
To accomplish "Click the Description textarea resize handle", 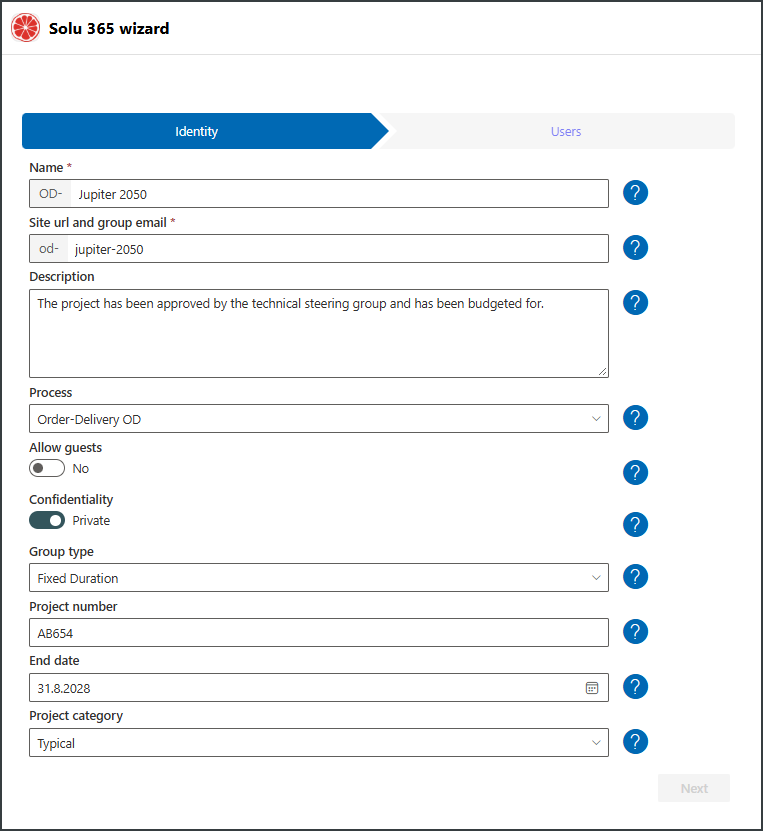I will tap(603, 372).
